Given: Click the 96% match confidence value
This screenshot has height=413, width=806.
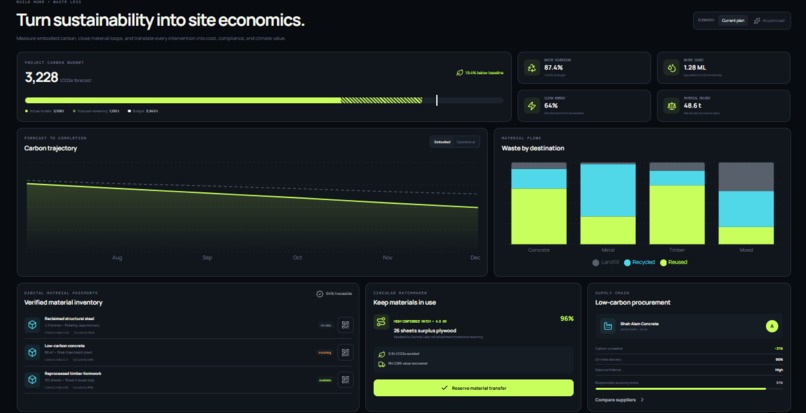Looking at the screenshot, I should 566,319.
